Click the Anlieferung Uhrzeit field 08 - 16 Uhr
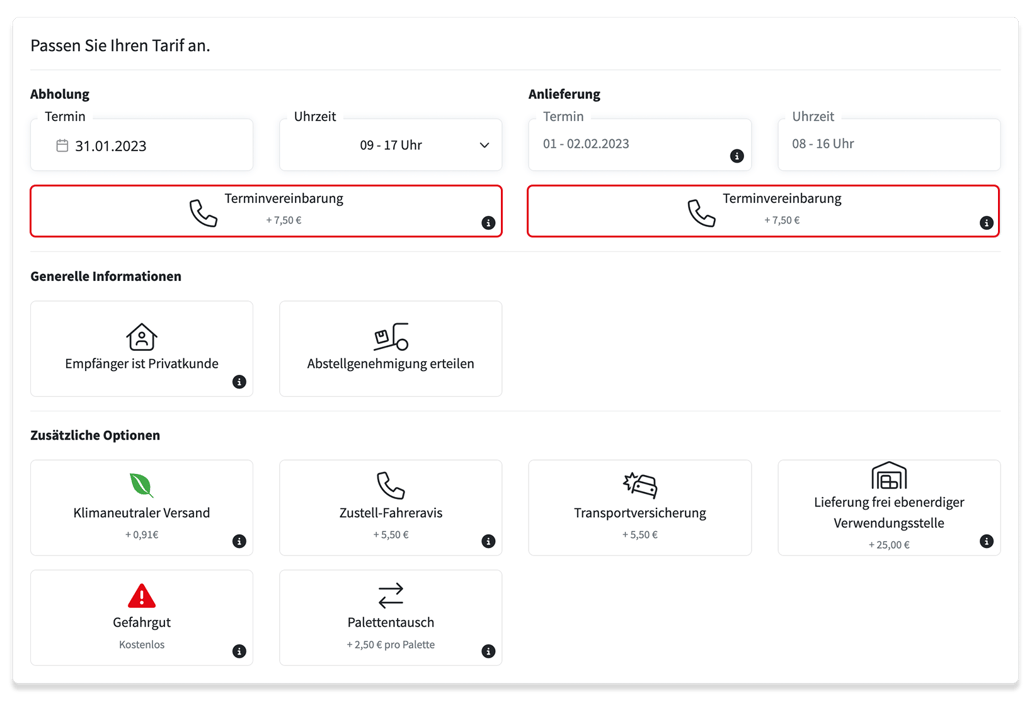The width and height of the screenshot is (1032, 710). (889, 145)
